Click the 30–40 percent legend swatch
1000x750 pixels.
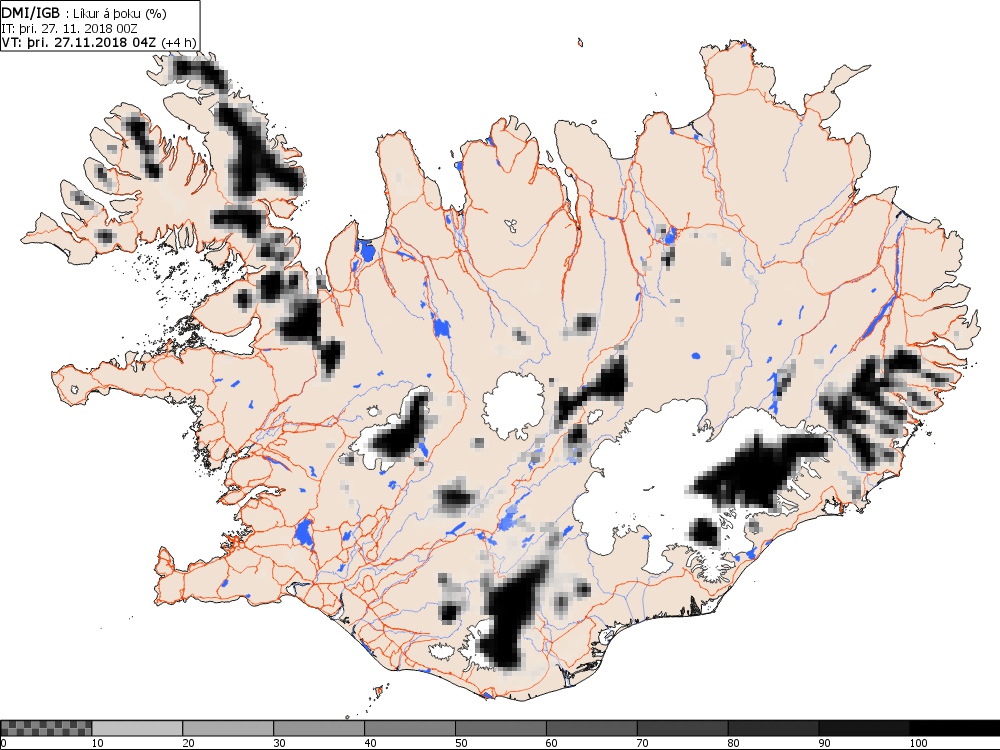click(x=319, y=728)
